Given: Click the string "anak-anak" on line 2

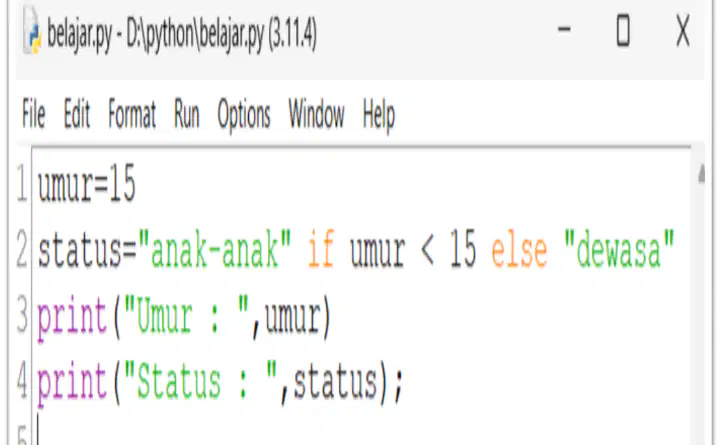Looking at the screenshot, I should 214,250.
